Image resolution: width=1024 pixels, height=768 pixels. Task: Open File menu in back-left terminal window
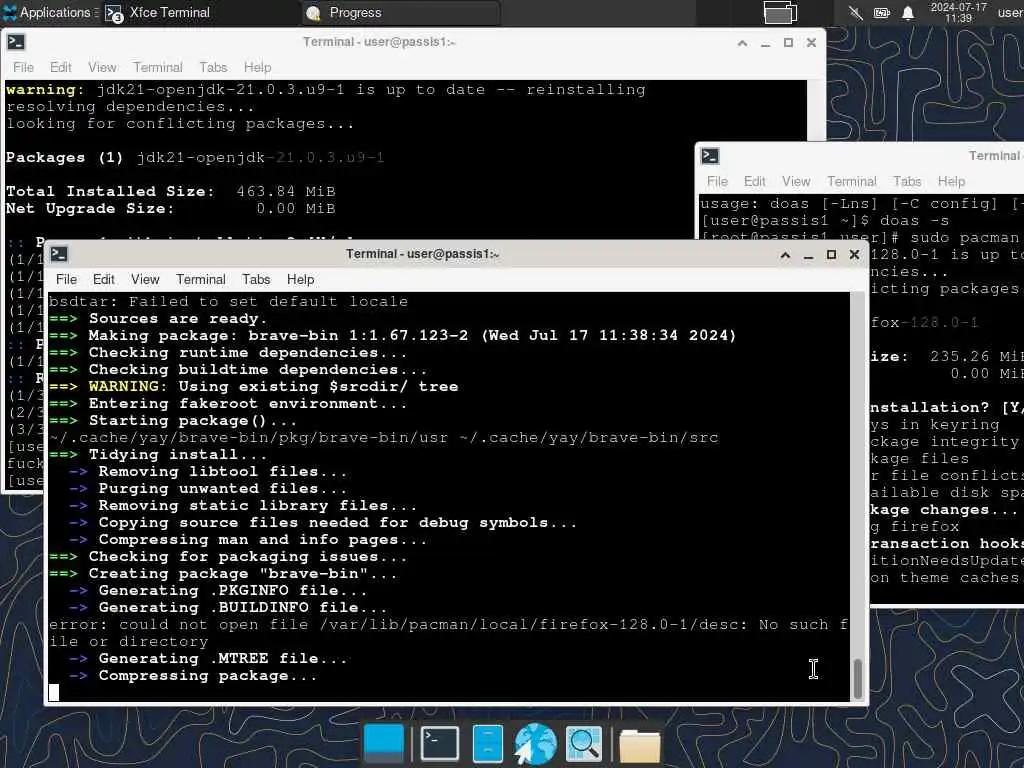pos(23,67)
